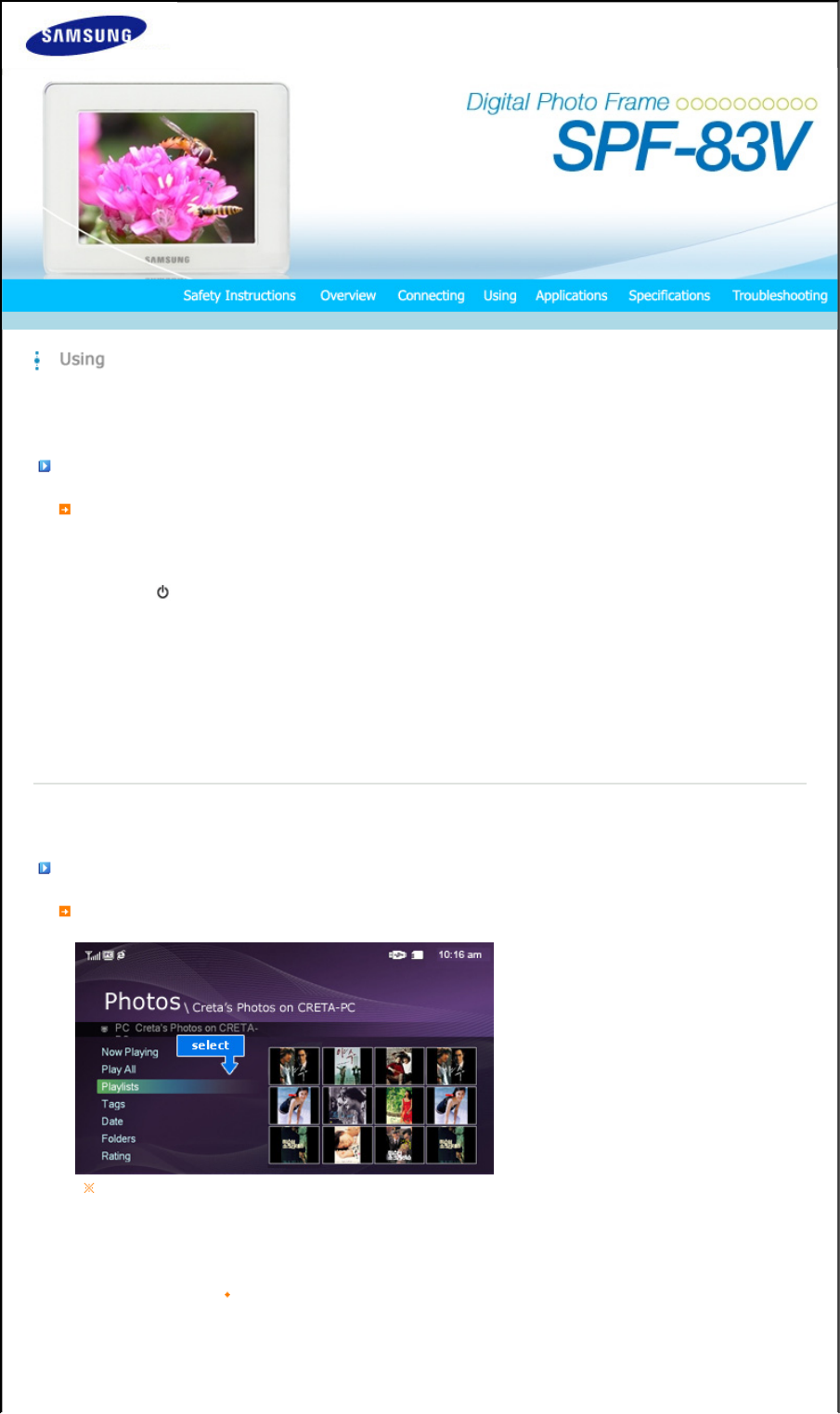This screenshot has height=1414, width=840.
Task: Click the small orange diamond bullet
Action: [227, 1294]
